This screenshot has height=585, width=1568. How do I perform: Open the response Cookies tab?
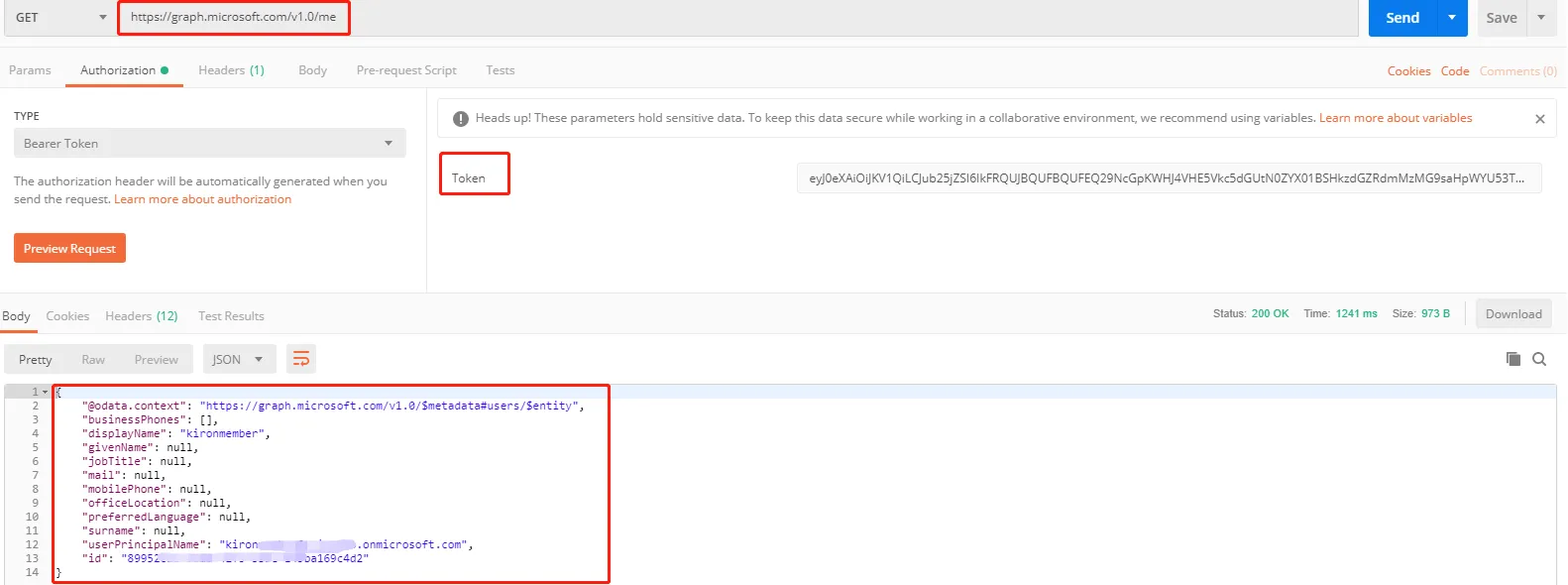click(67, 316)
